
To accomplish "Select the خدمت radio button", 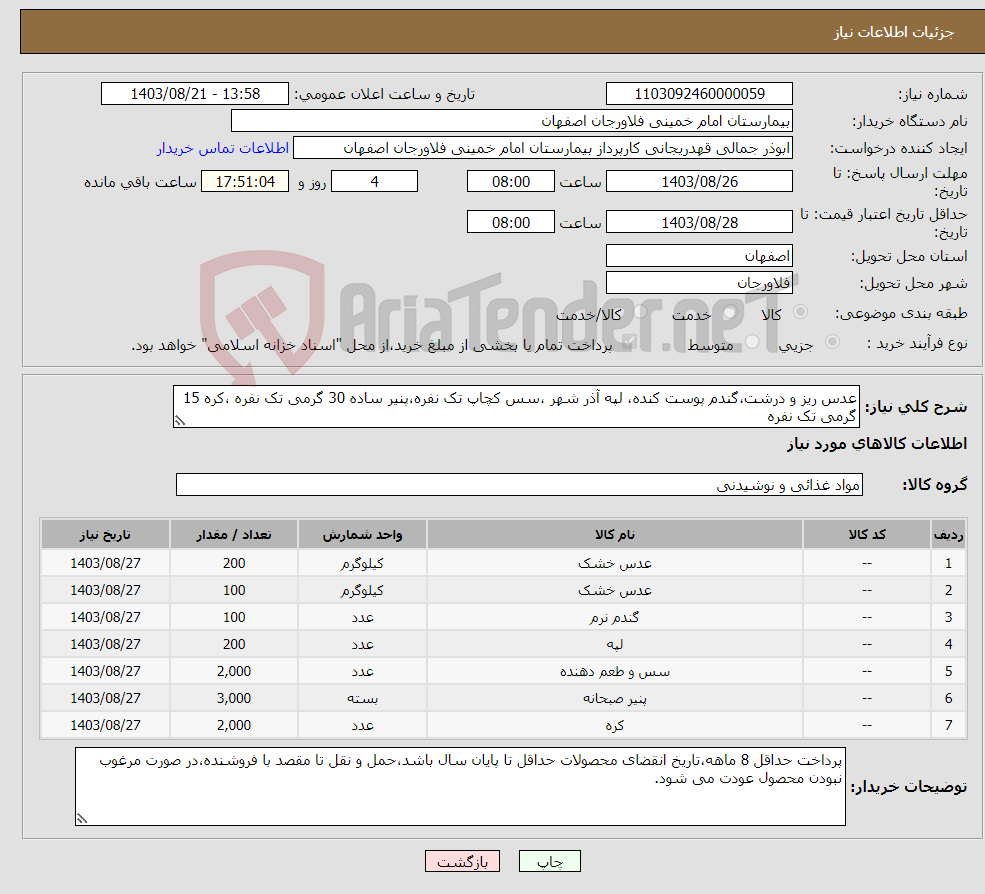I will pos(729,312).
